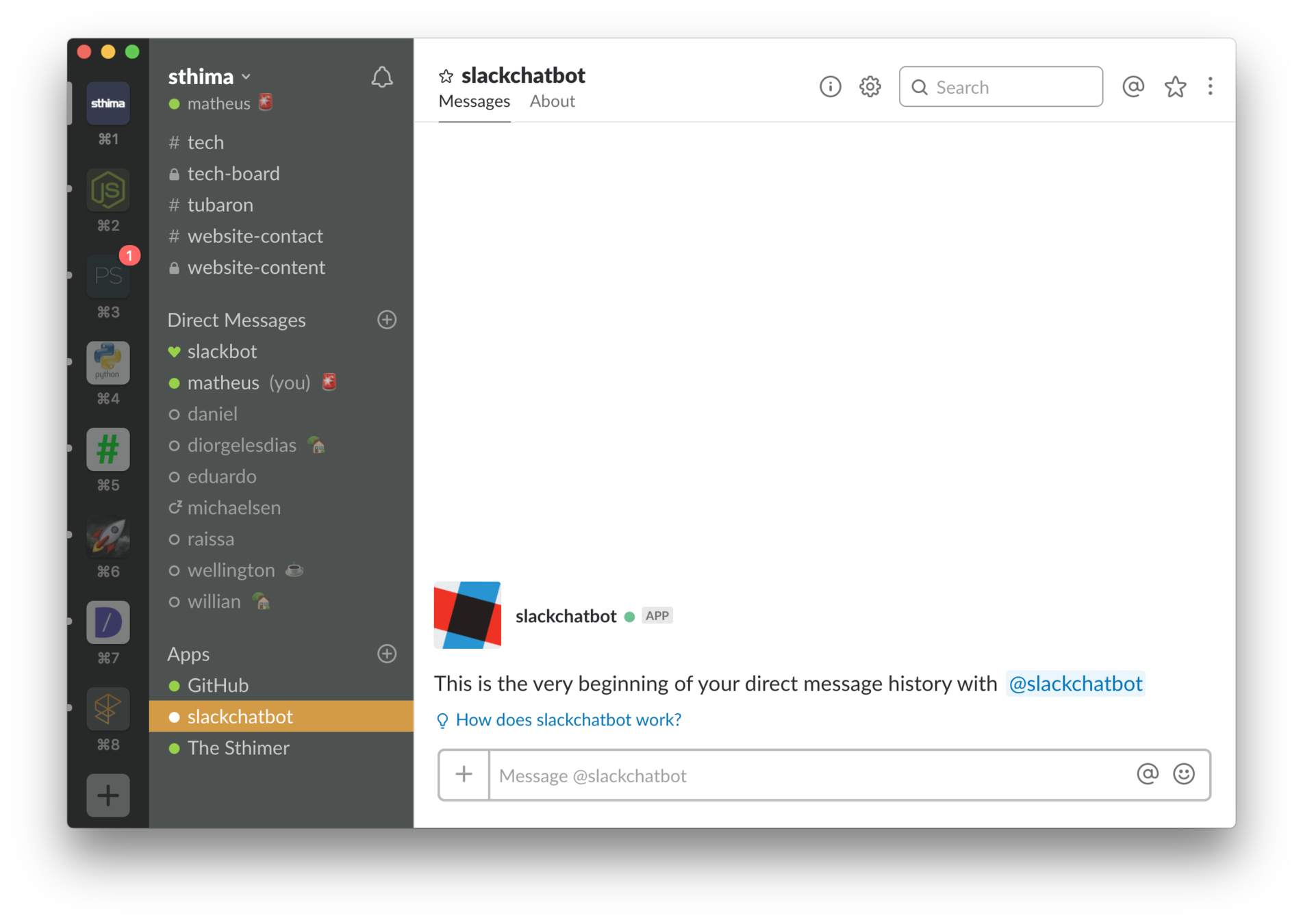Image resolution: width=1303 pixels, height=924 pixels.
Task: Click the Direct Messages section header
Action: point(236,320)
